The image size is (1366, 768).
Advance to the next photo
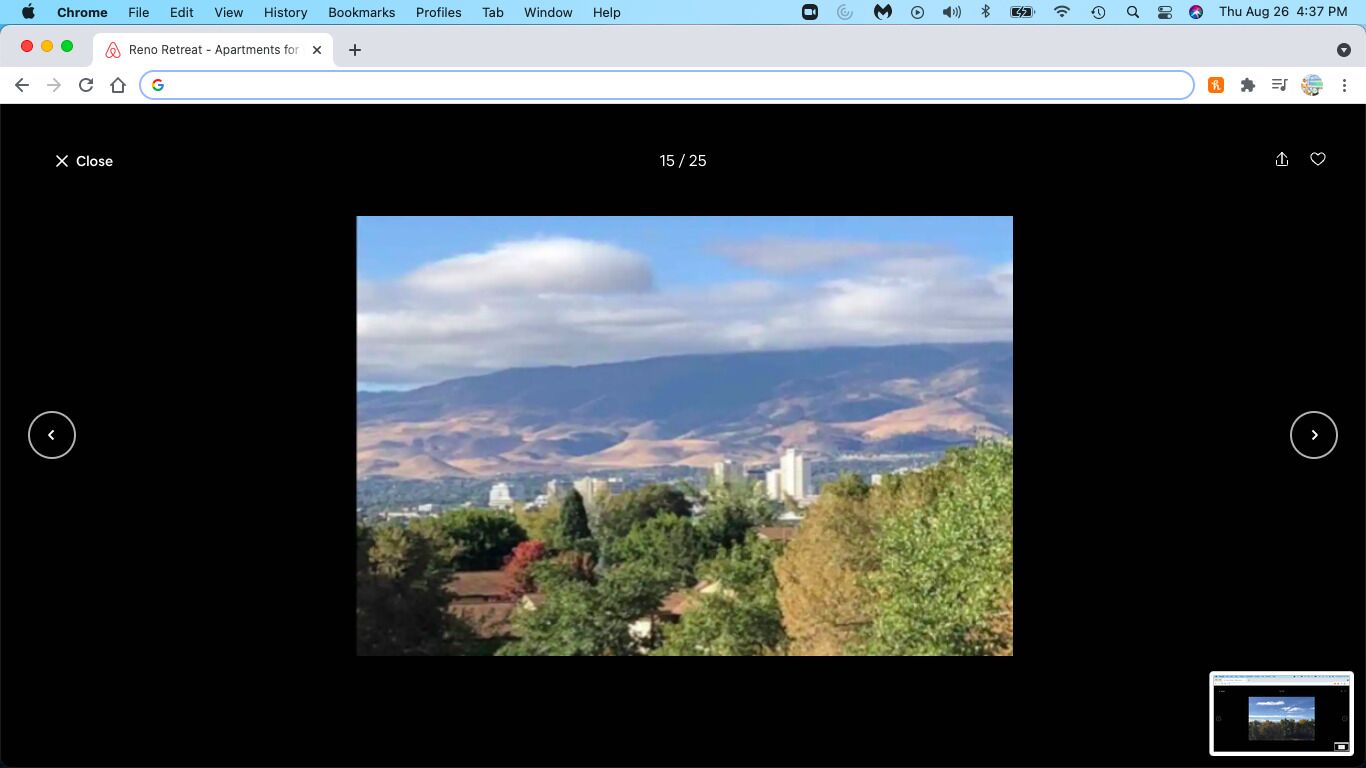pyautogui.click(x=1314, y=435)
